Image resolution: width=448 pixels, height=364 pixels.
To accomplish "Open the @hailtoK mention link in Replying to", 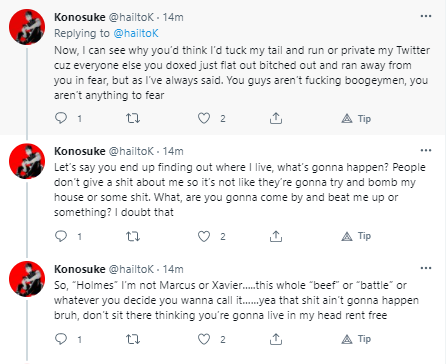I will 136,33.
